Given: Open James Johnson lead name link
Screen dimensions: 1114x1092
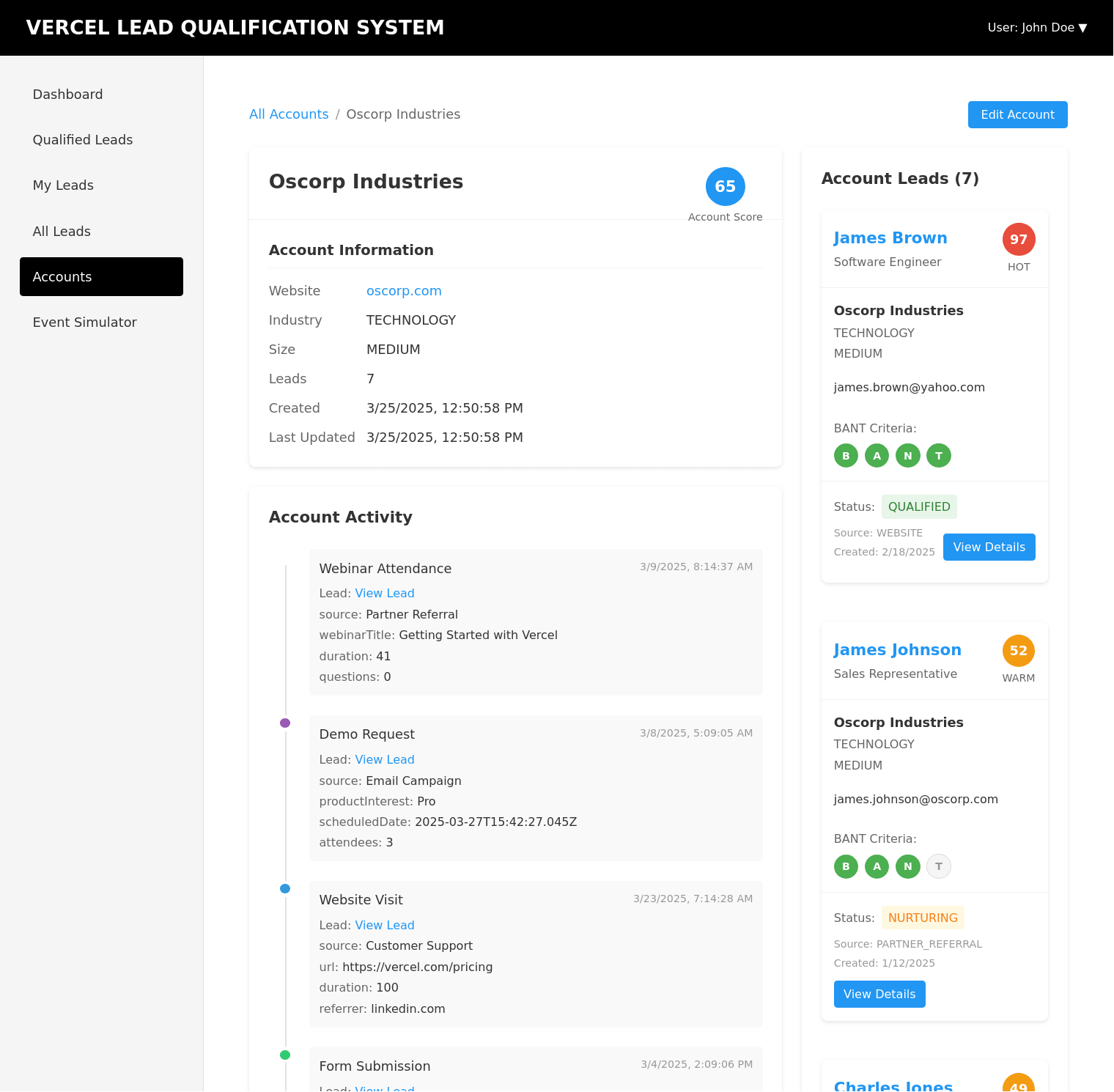Looking at the screenshot, I should tap(897, 650).
